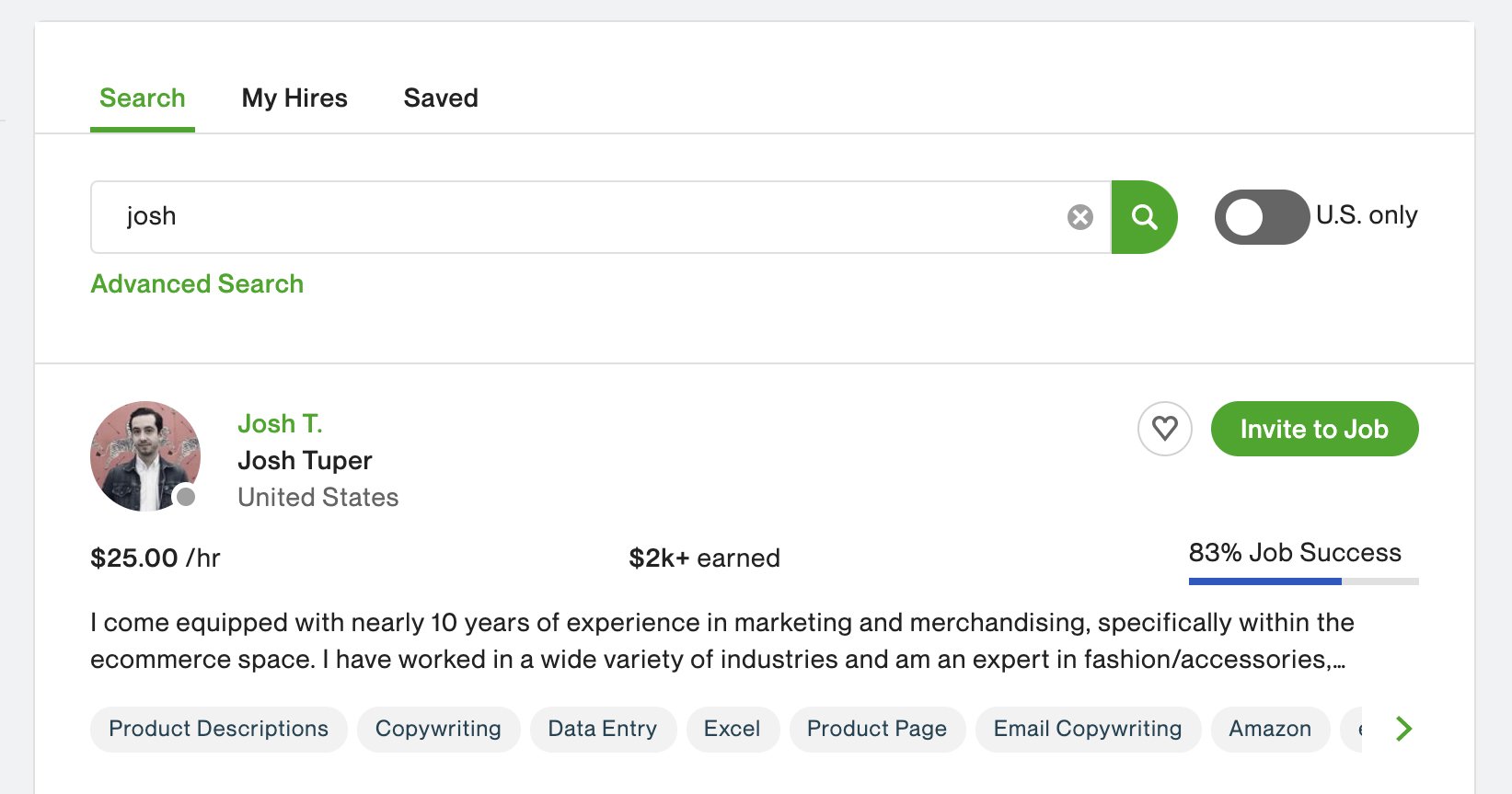This screenshot has width=1512, height=794.
Task: Click the Copywriting skill tag
Action: pyautogui.click(x=438, y=729)
